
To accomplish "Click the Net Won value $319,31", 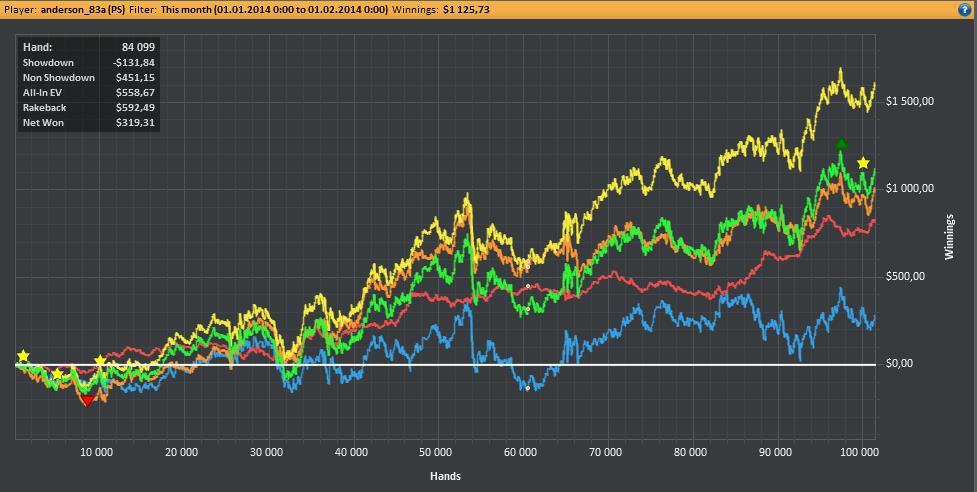I will [x=135, y=123].
